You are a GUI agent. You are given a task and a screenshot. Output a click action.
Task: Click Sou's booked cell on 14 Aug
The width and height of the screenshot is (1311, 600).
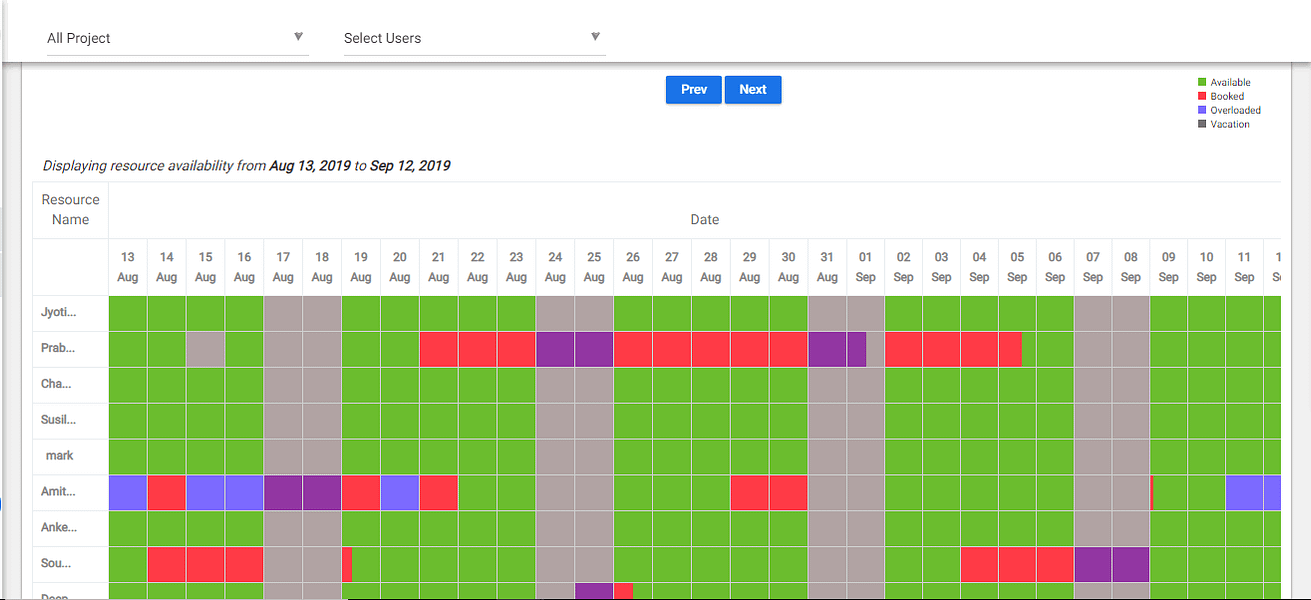tap(167, 565)
